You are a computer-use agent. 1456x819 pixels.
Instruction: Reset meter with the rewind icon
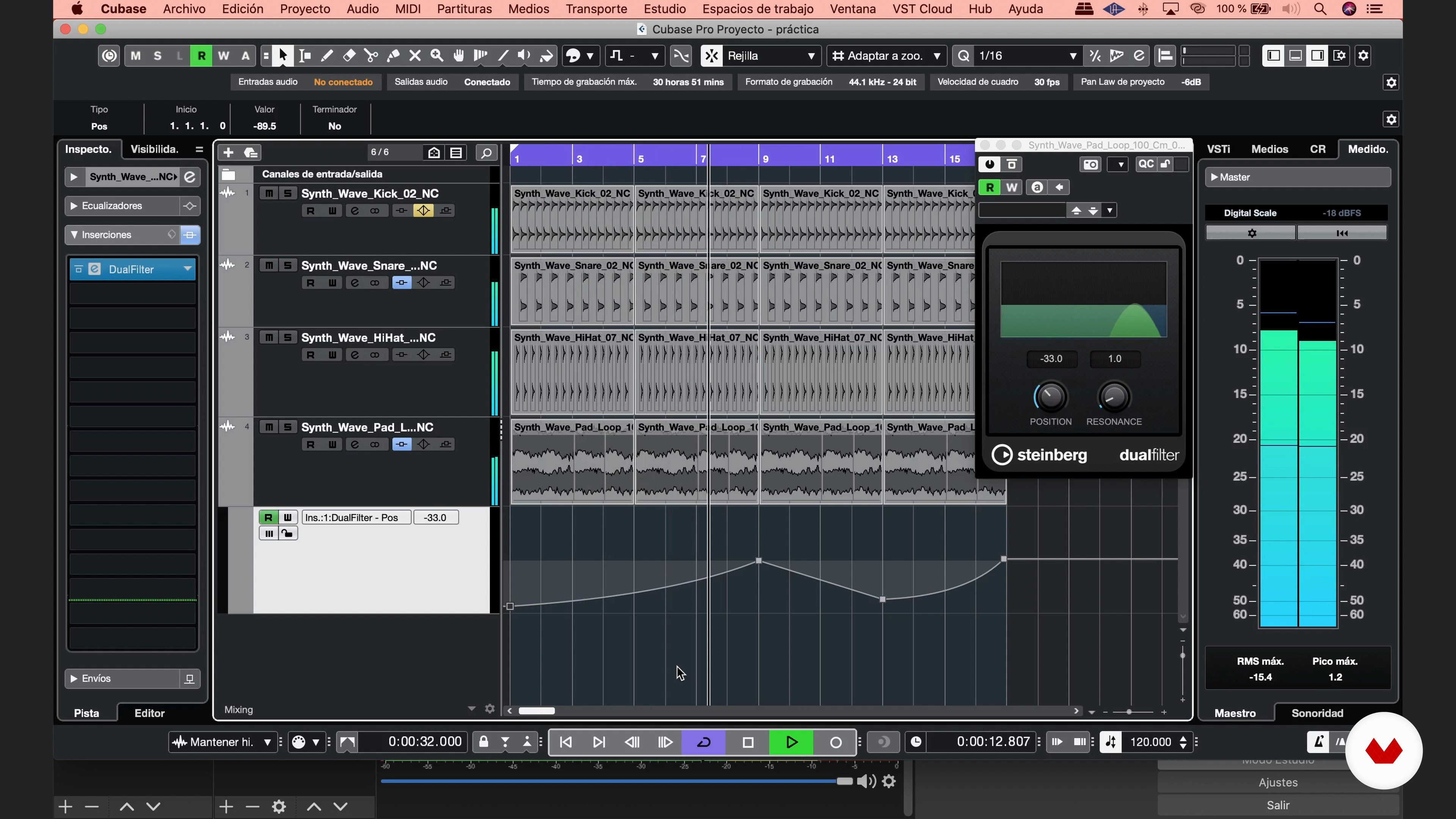[x=1342, y=233]
